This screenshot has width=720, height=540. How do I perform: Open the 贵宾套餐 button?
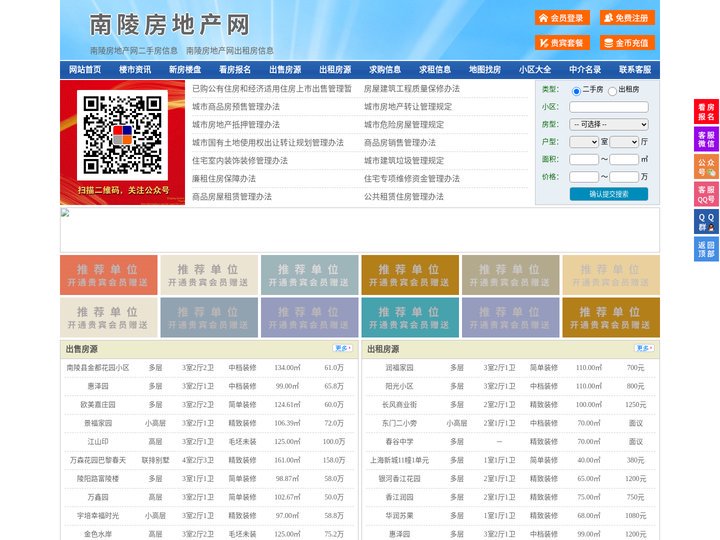pyautogui.click(x=562, y=43)
